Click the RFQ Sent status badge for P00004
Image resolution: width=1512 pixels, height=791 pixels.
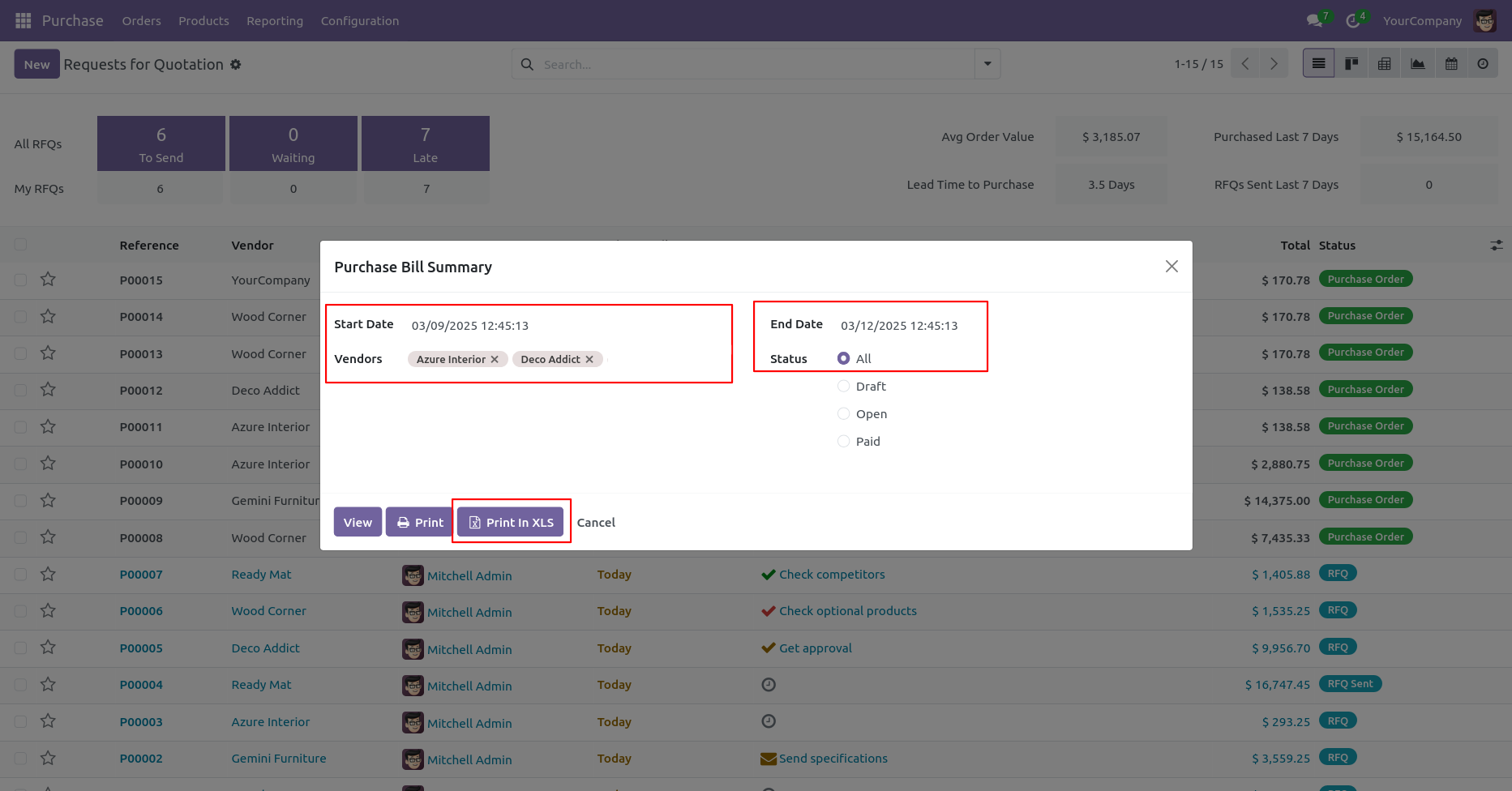click(1350, 684)
